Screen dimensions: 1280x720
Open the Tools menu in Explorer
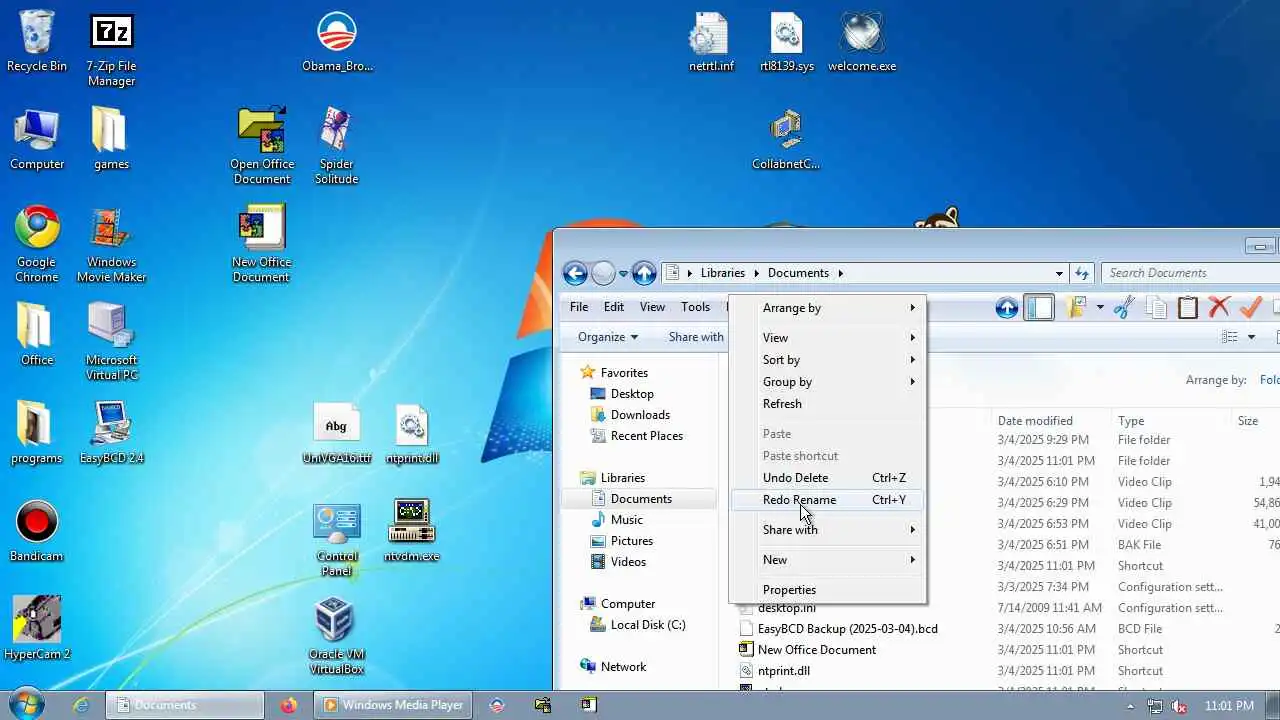(695, 307)
